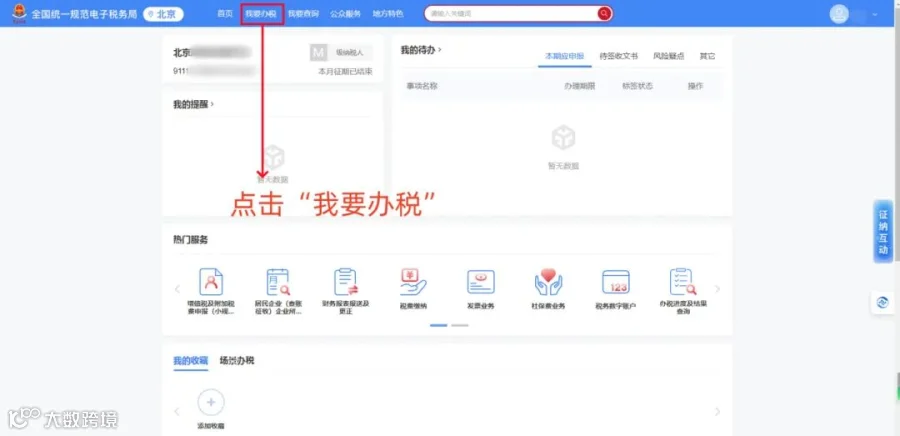Viewport: 900px width, 436px height.
Task: Select the 本期应申报 tab
Action: tap(565, 56)
